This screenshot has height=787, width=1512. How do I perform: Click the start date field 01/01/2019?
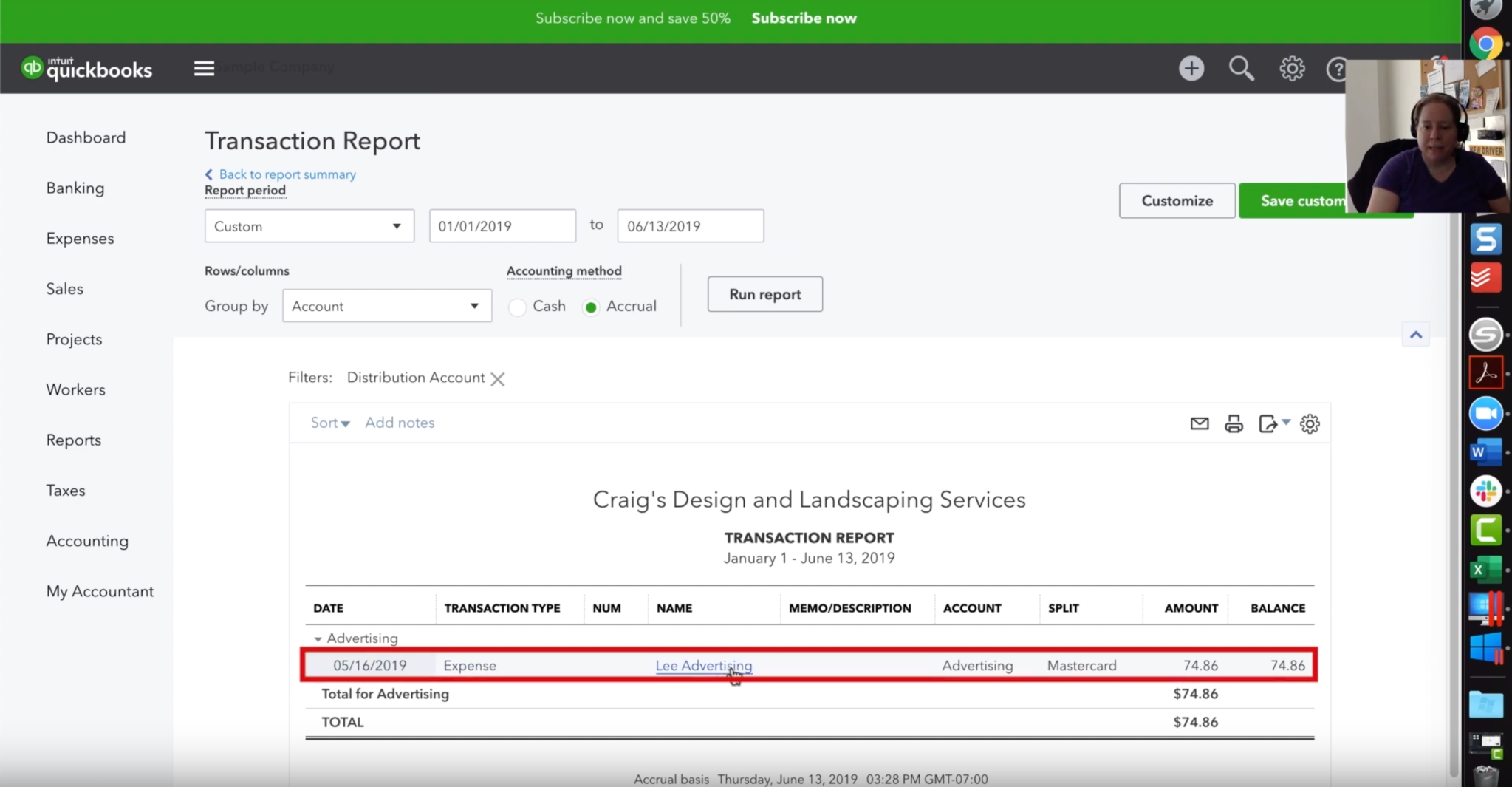(x=502, y=226)
